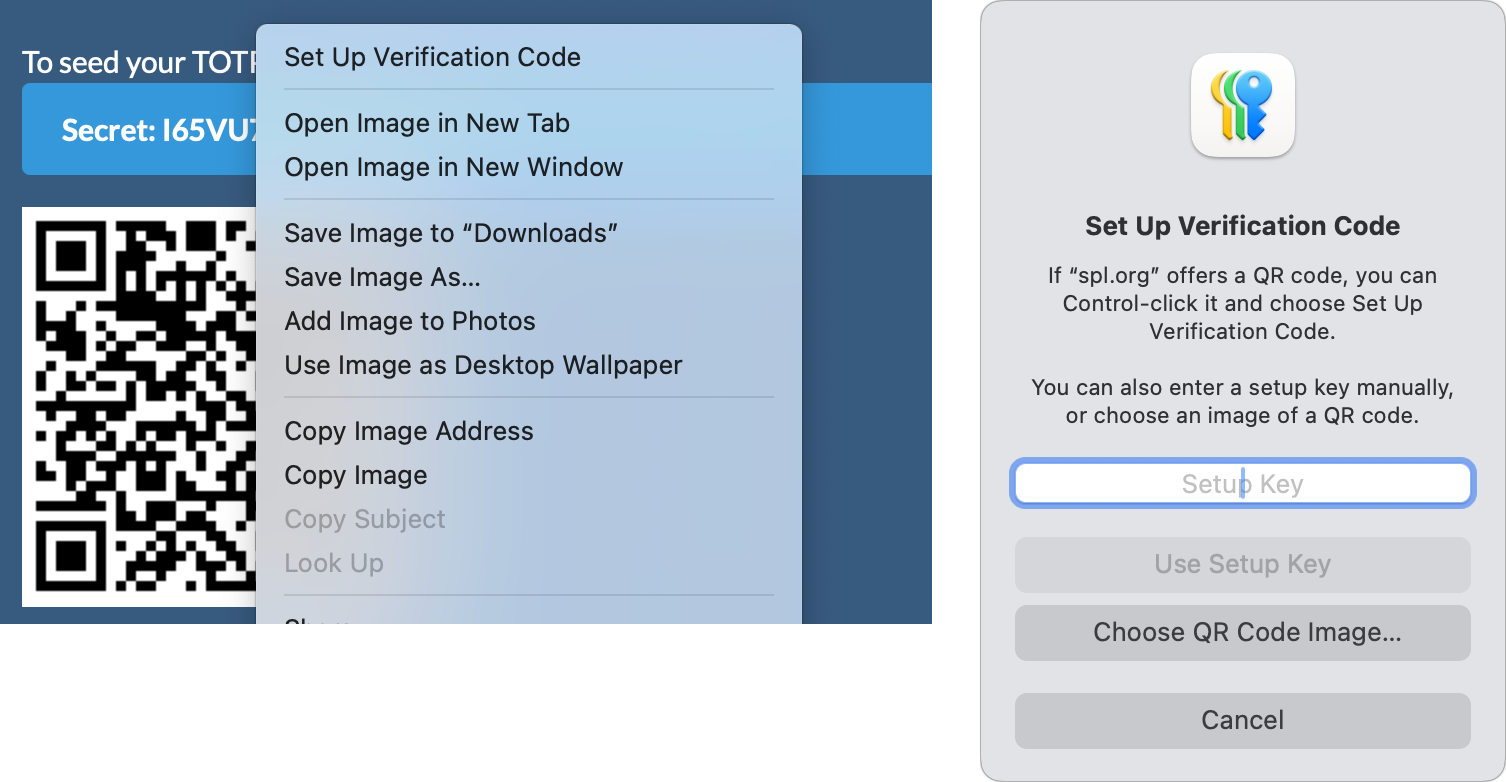Choose Set Up Verification Code menu item

point(432,57)
